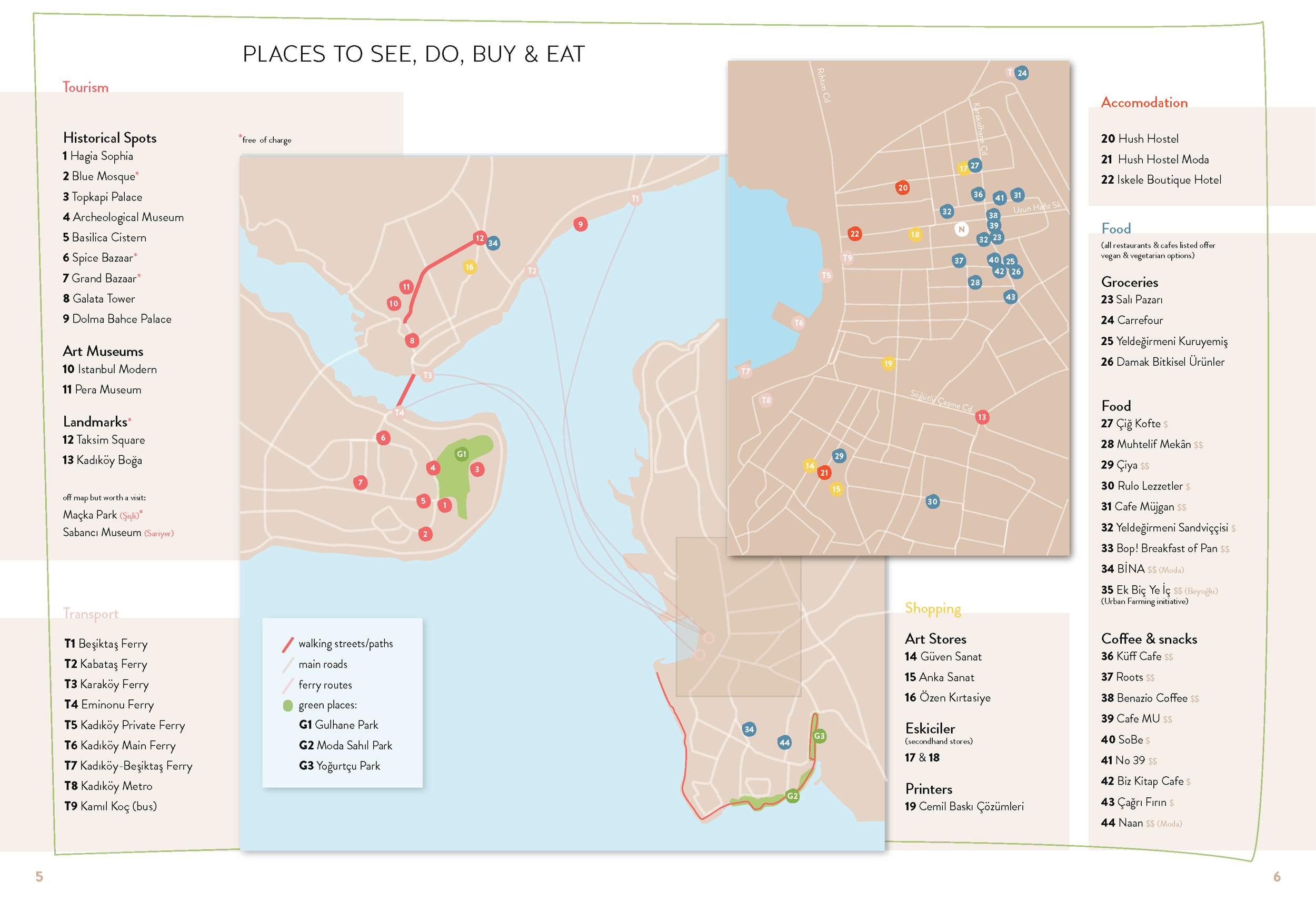Click the 'PLACES TO SEE, DO, BUY & EAT' title
1316x912 pixels.
point(414,54)
